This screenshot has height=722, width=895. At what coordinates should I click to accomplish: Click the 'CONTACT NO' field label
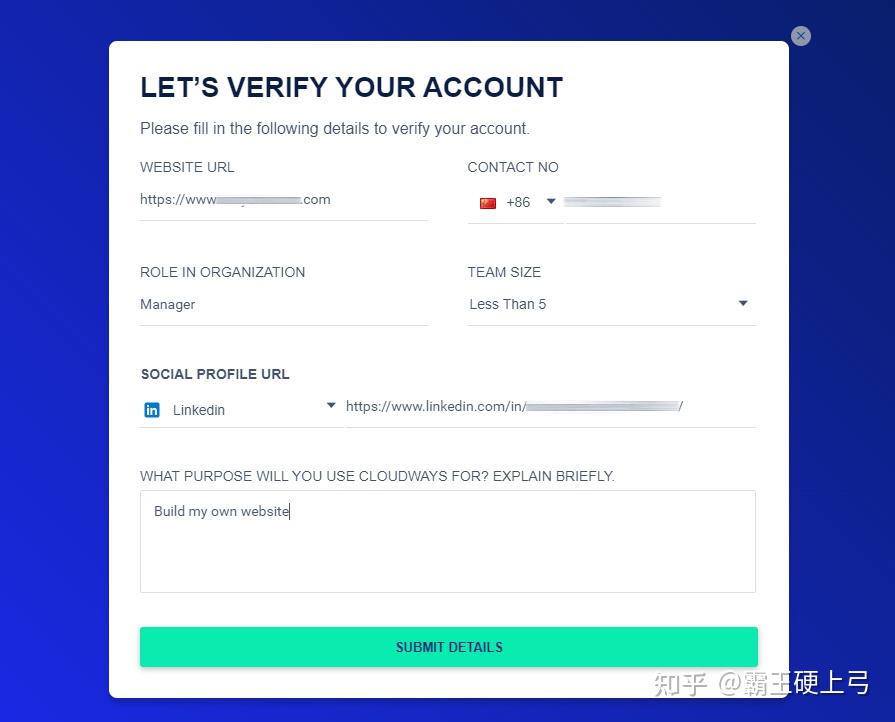point(513,167)
